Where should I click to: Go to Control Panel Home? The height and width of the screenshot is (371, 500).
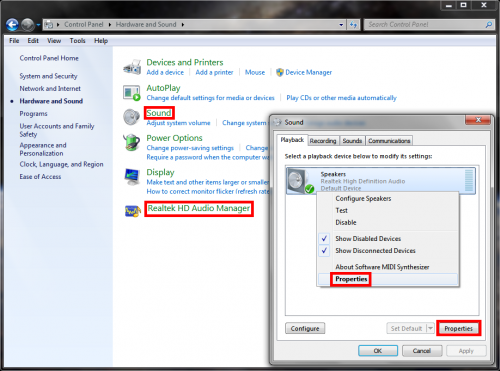(x=49, y=58)
